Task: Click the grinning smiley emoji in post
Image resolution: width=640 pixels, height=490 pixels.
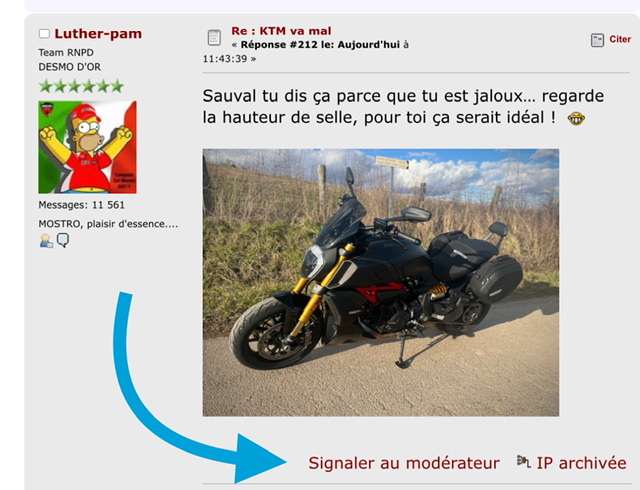Action: (x=576, y=119)
